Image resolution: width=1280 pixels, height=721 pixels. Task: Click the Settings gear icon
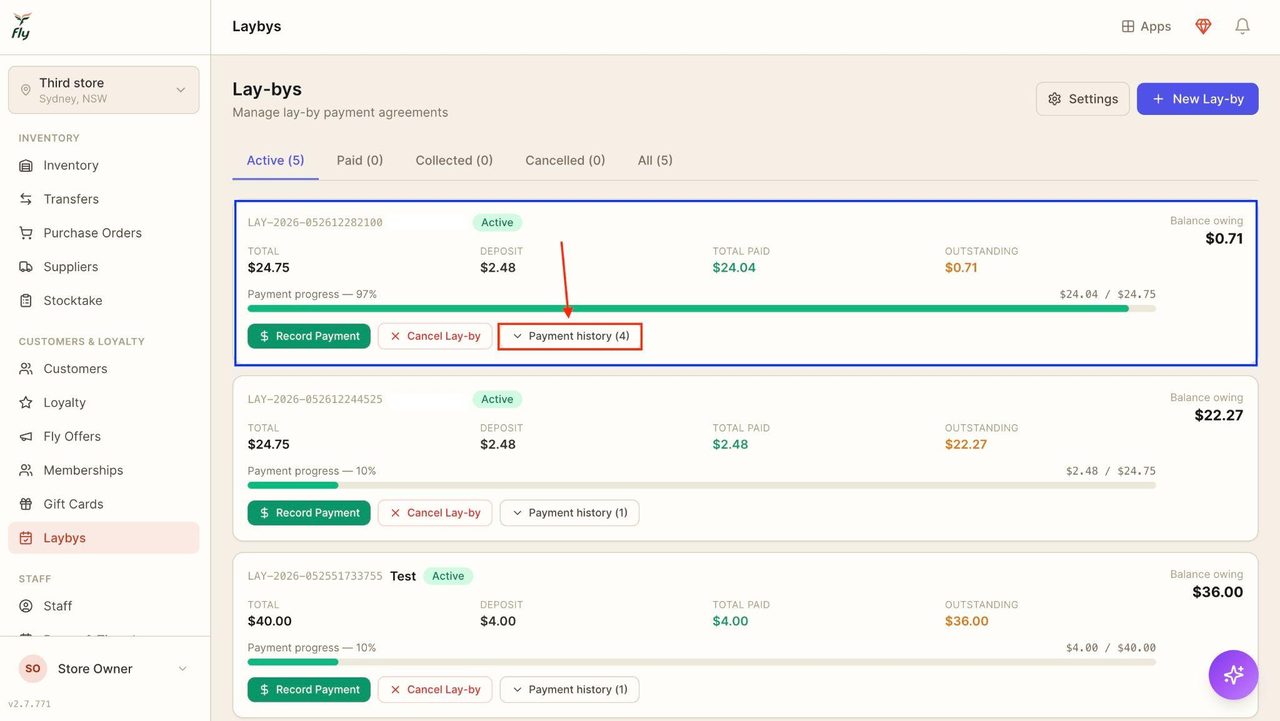click(x=1054, y=99)
